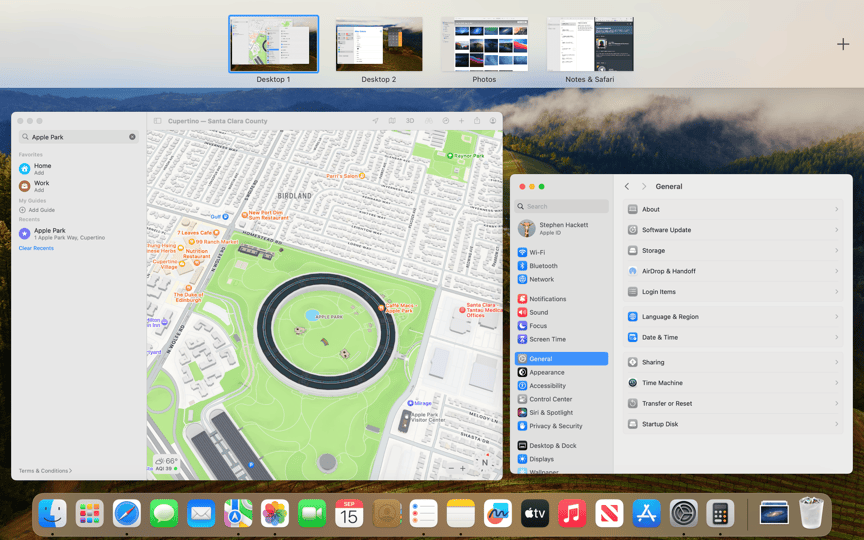Screen dimensions: 864x540
Task: Open Finder from the Dock
Action: click(53, 514)
